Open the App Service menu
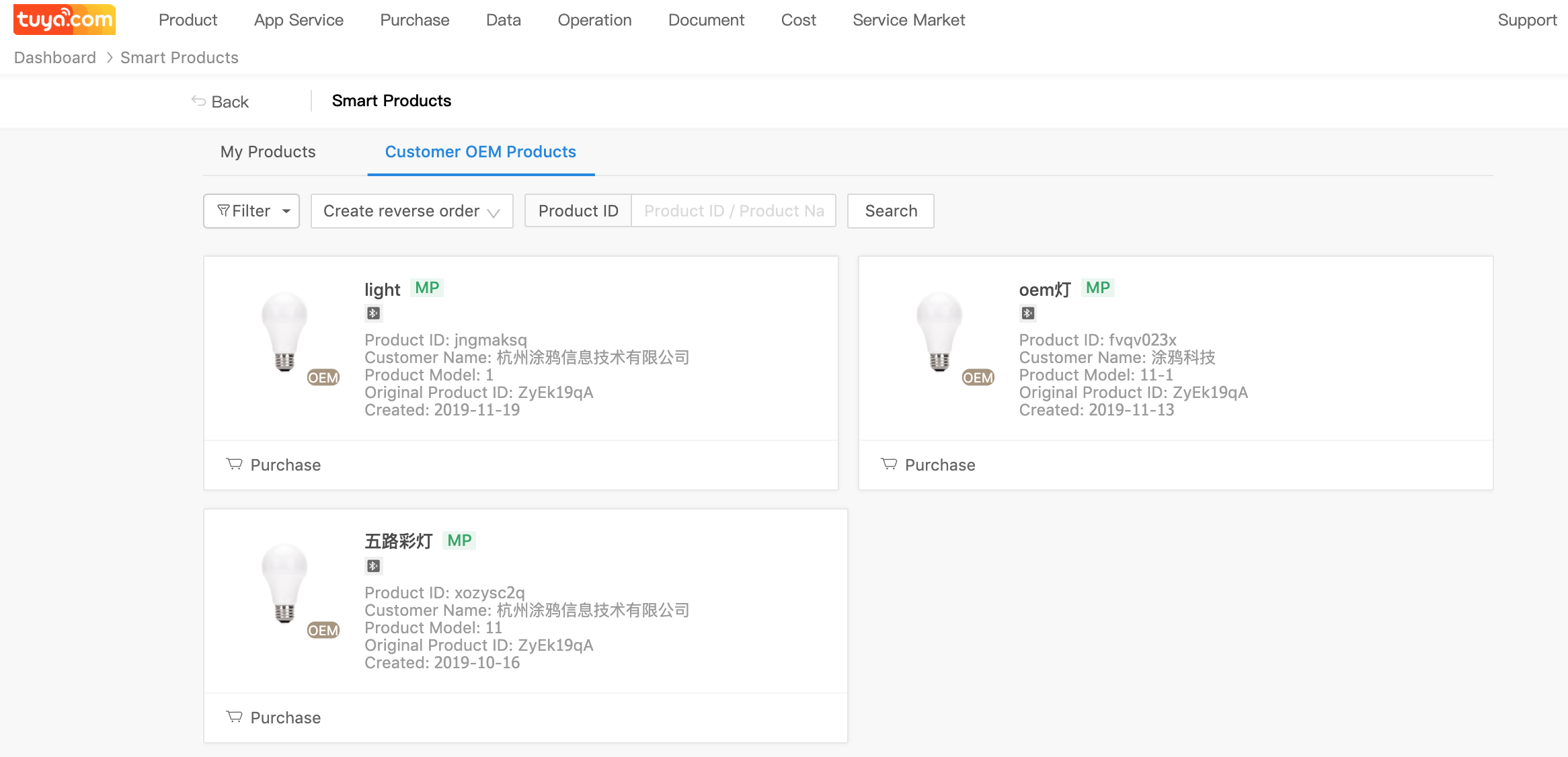 [x=299, y=20]
